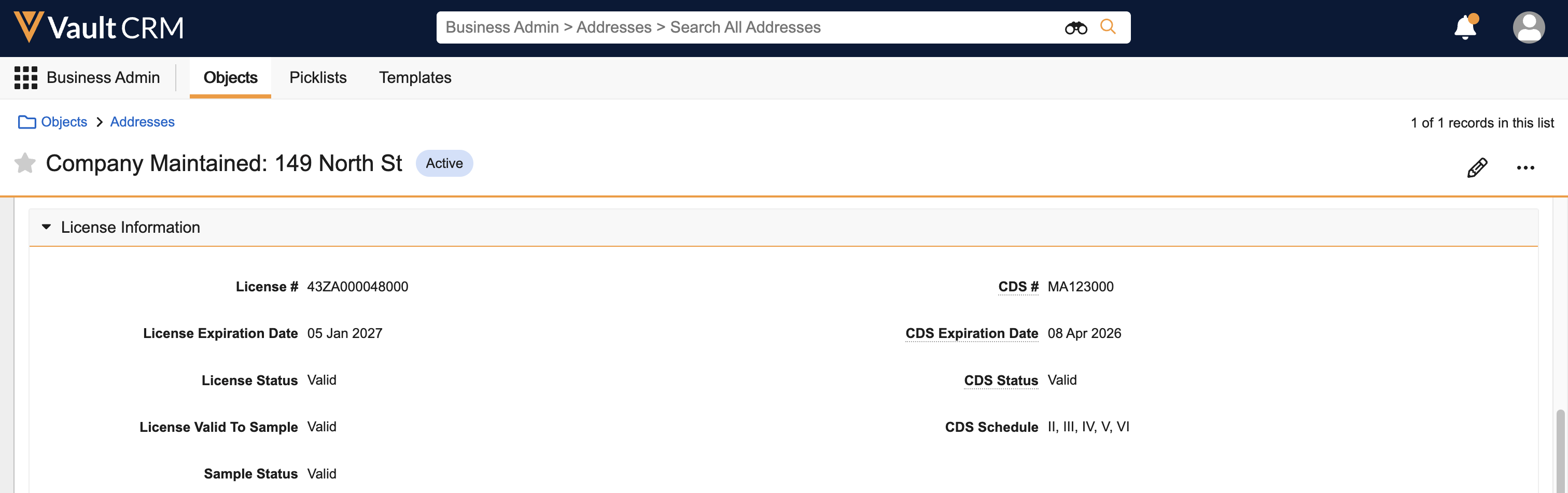Screen dimensions: 1568x493
Task: Click the vertical scrollbar thumb
Action: [x=1560, y=450]
